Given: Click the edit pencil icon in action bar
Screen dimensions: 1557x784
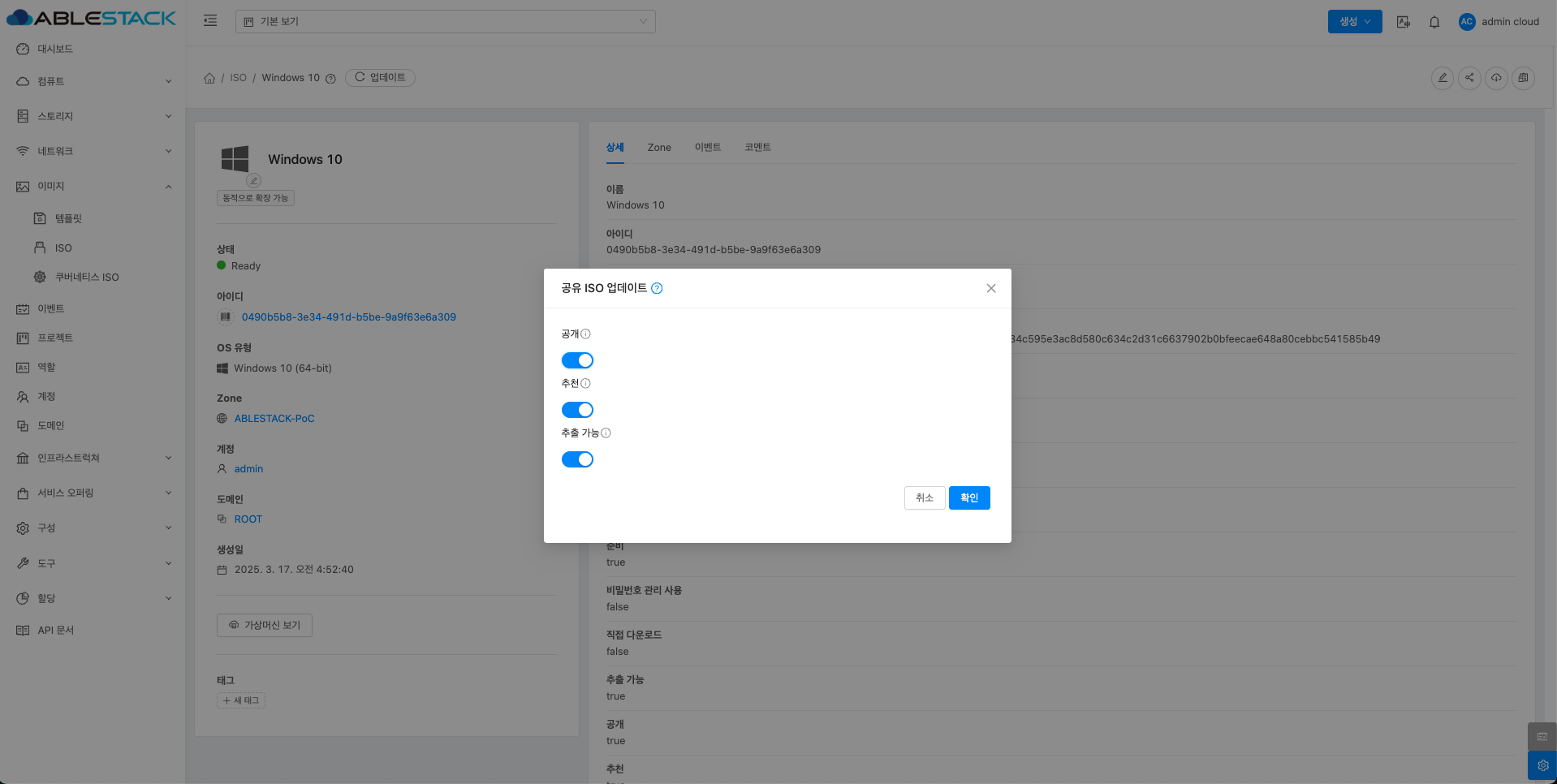Looking at the screenshot, I should pyautogui.click(x=1442, y=78).
